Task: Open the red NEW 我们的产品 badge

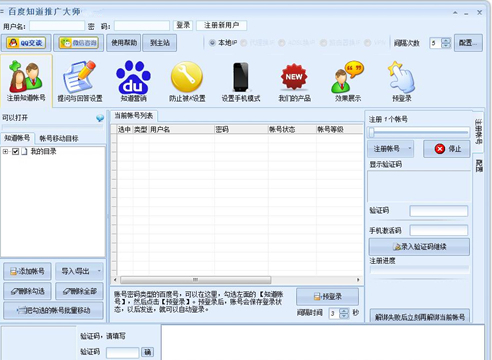Action: (294, 77)
